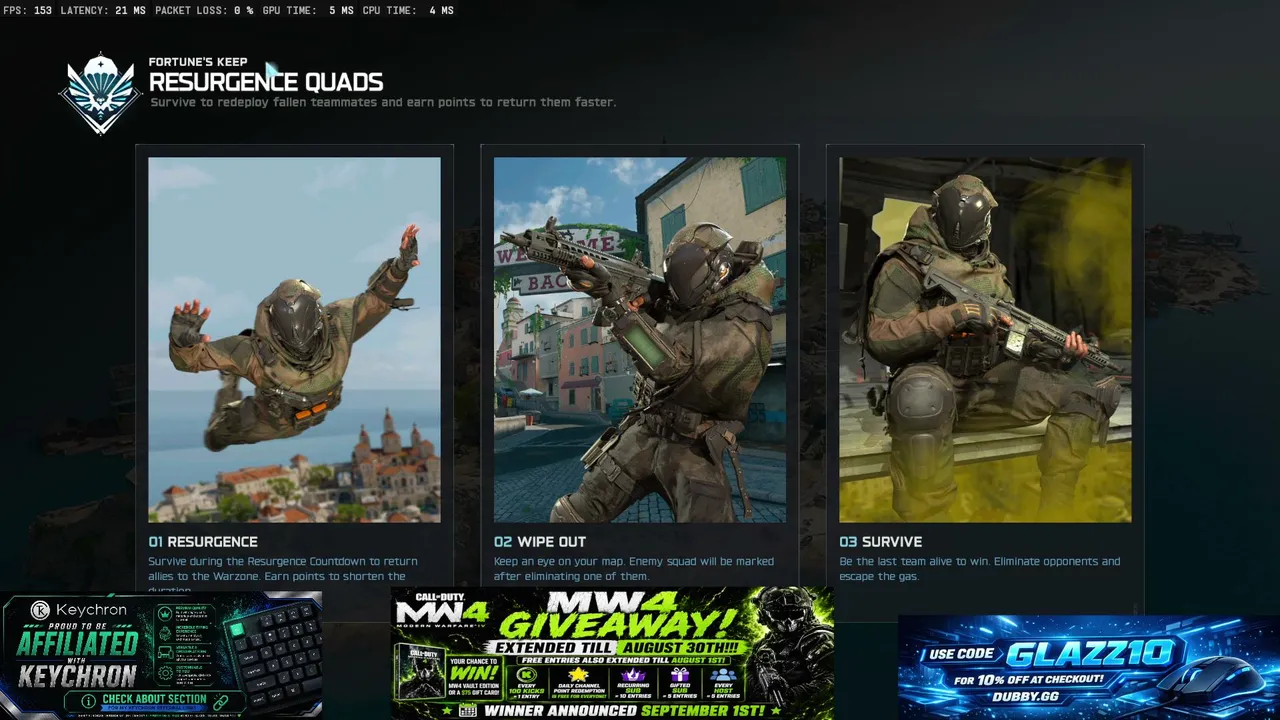Select the Survive operator in gas image
This screenshot has height=720, width=1280.
tap(985, 340)
